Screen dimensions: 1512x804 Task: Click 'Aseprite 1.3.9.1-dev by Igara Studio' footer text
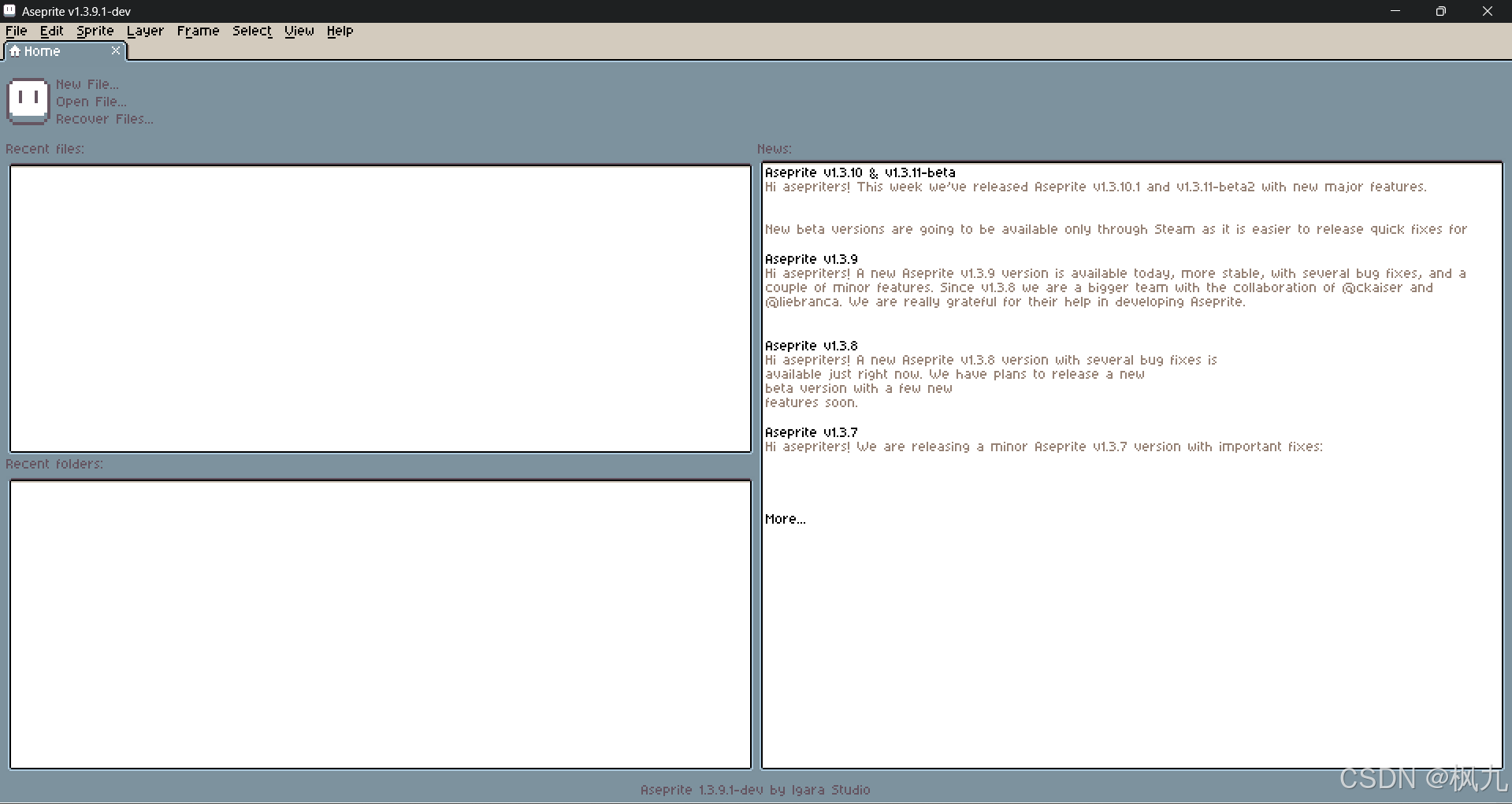(x=756, y=790)
